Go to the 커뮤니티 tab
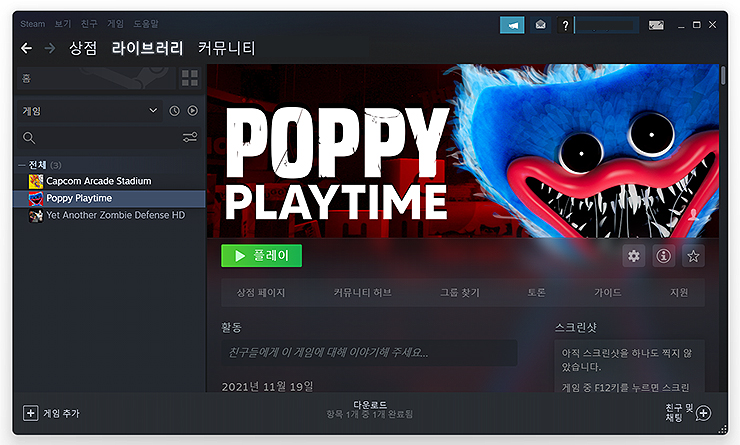The image size is (740, 445). 227,48
